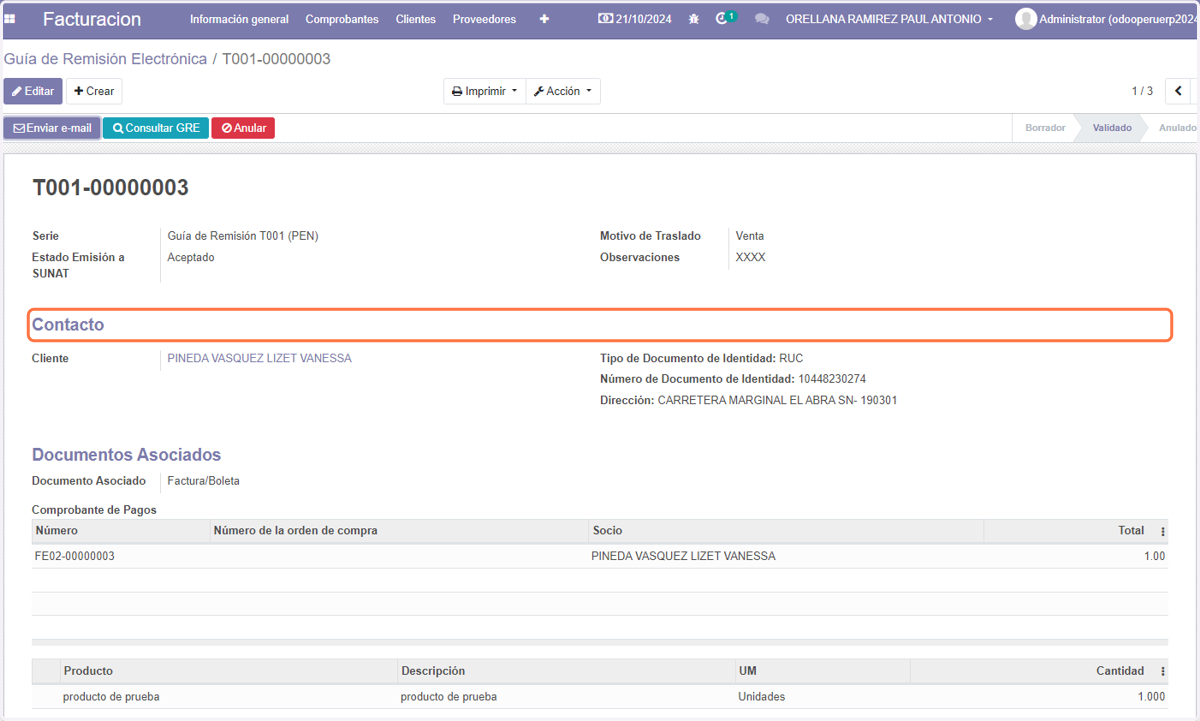
Task: Expand the Imprimir dropdown
Action: coord(485,91)
